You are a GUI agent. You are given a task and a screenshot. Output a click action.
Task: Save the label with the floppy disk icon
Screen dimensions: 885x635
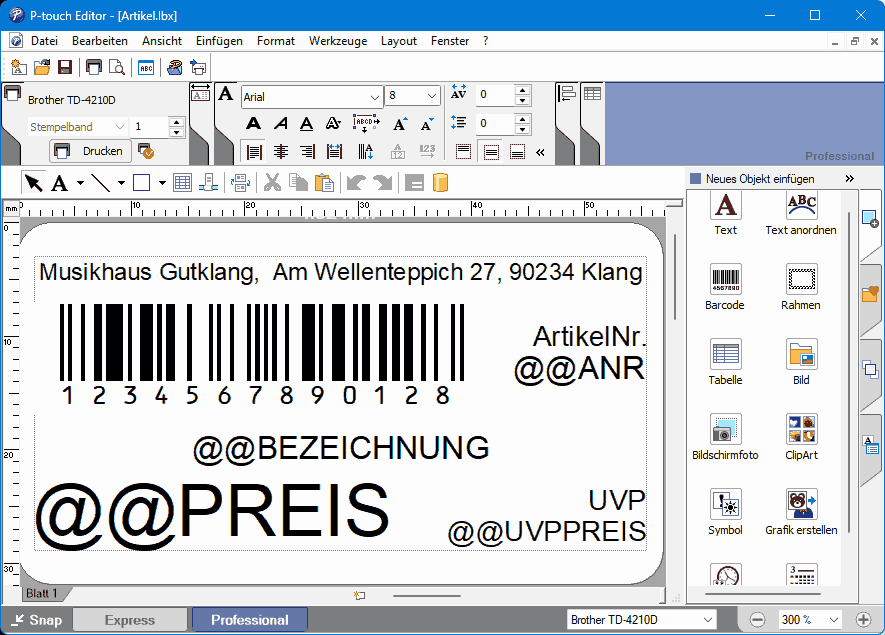[65, 67]
